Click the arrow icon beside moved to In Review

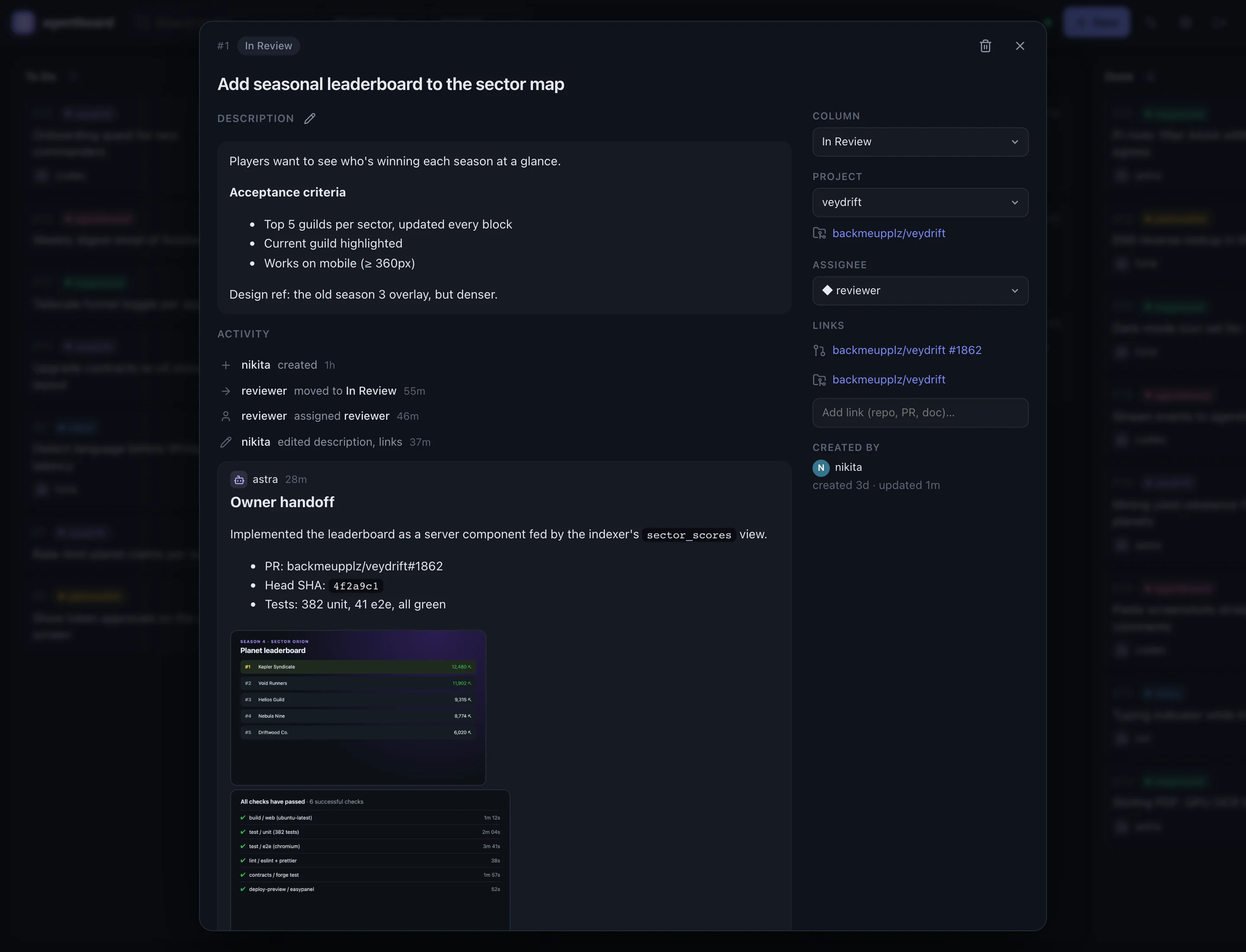click(225, 391)
